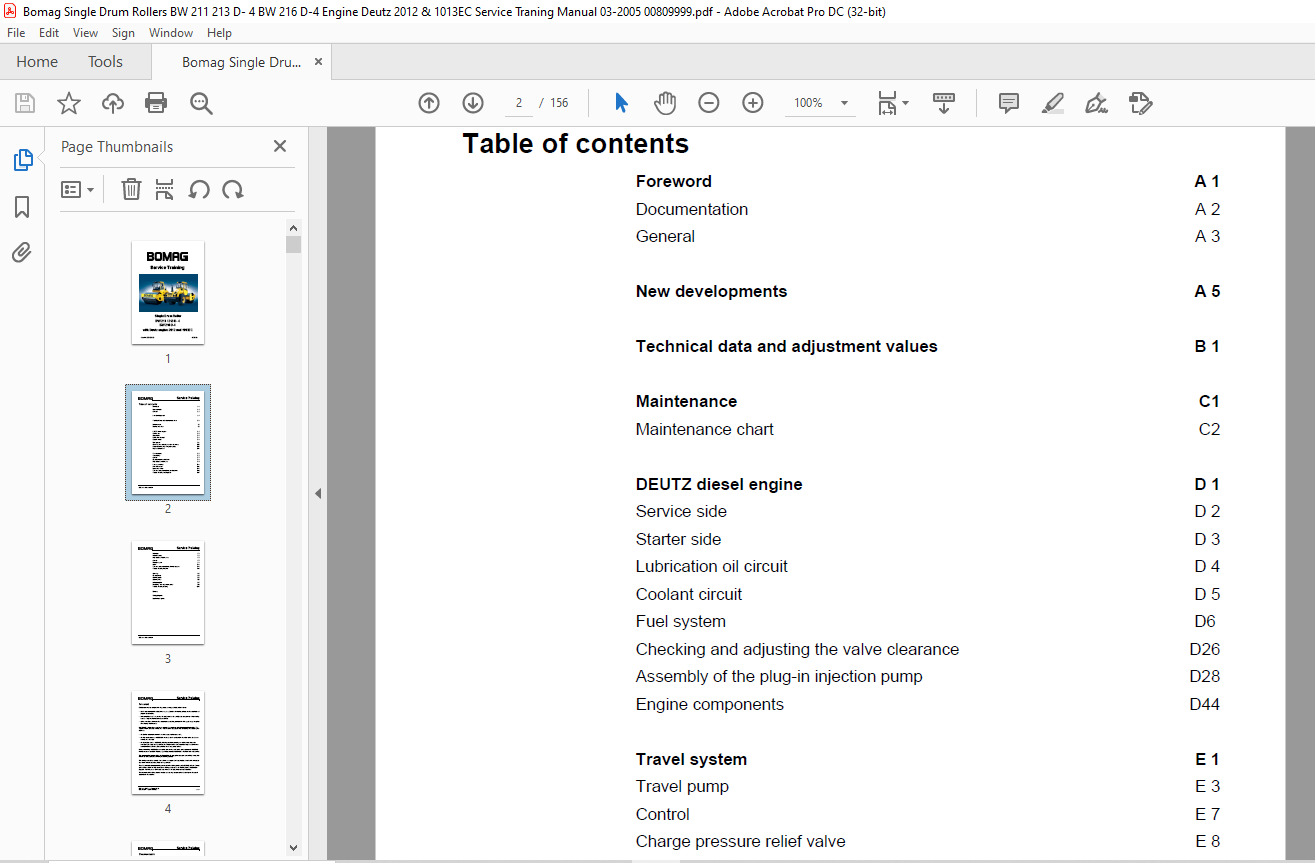Click the Foreword contents entry

(674, 181)
